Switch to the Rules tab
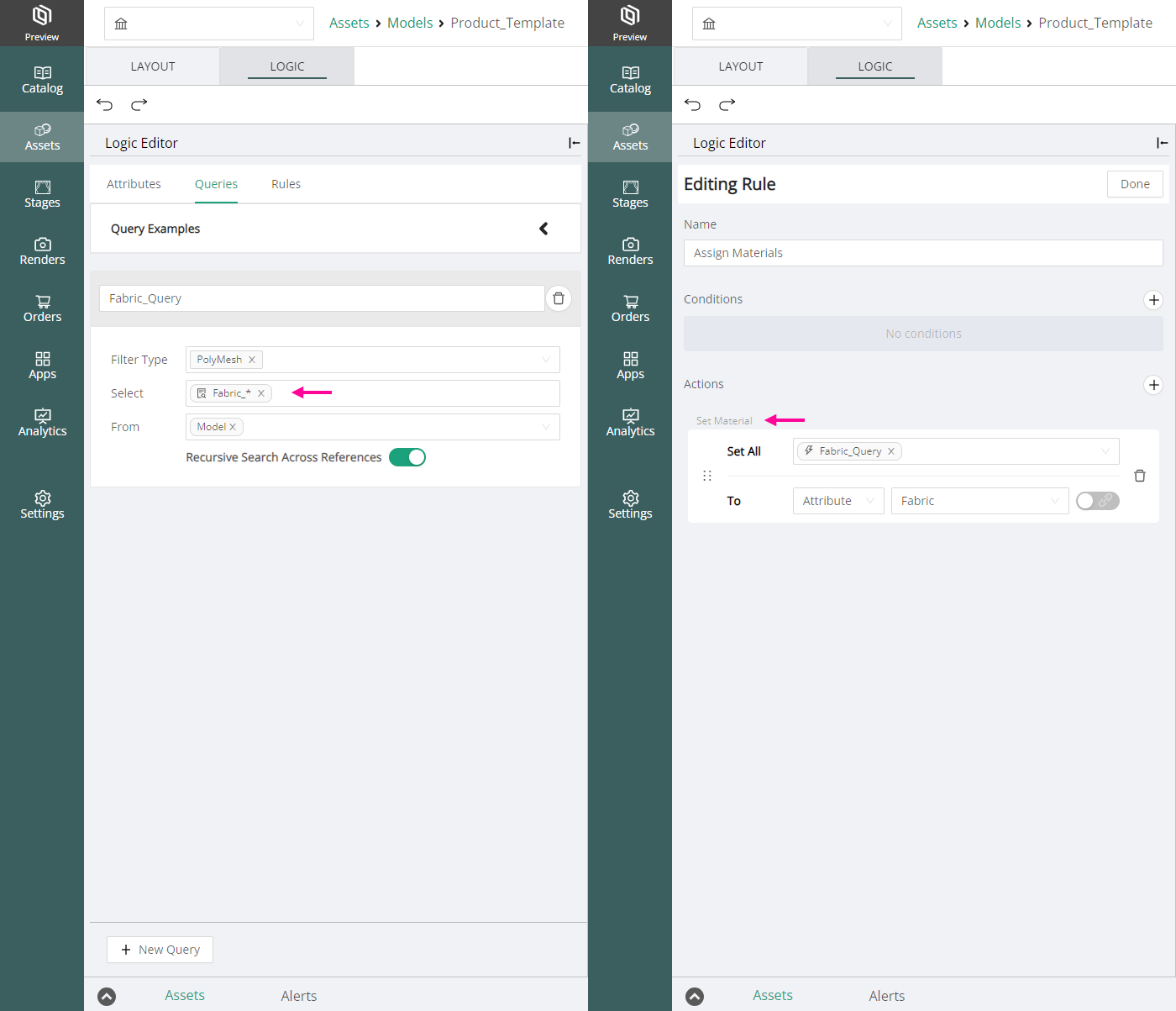1176x1011 pixels. coord(286,184)
